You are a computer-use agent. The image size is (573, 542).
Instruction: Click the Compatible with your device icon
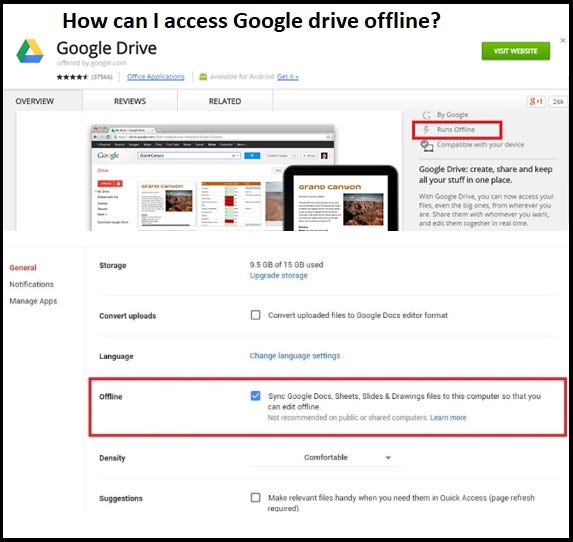pyautogui.click(x=426, y=145)
